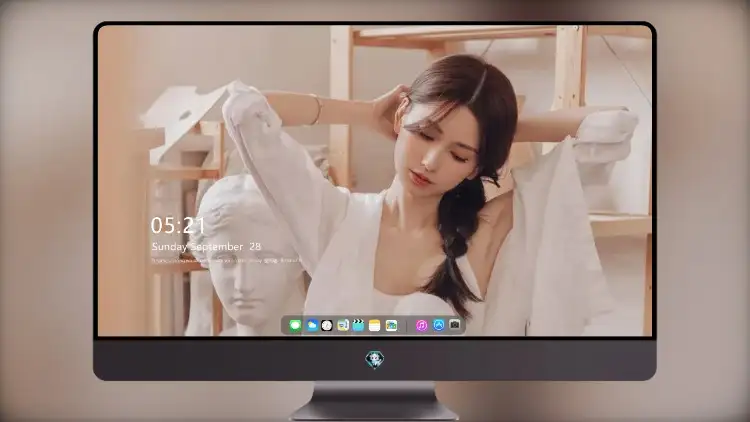
Task: Open the pink iTunes music app in the dock
Action: tap(421, 325)
